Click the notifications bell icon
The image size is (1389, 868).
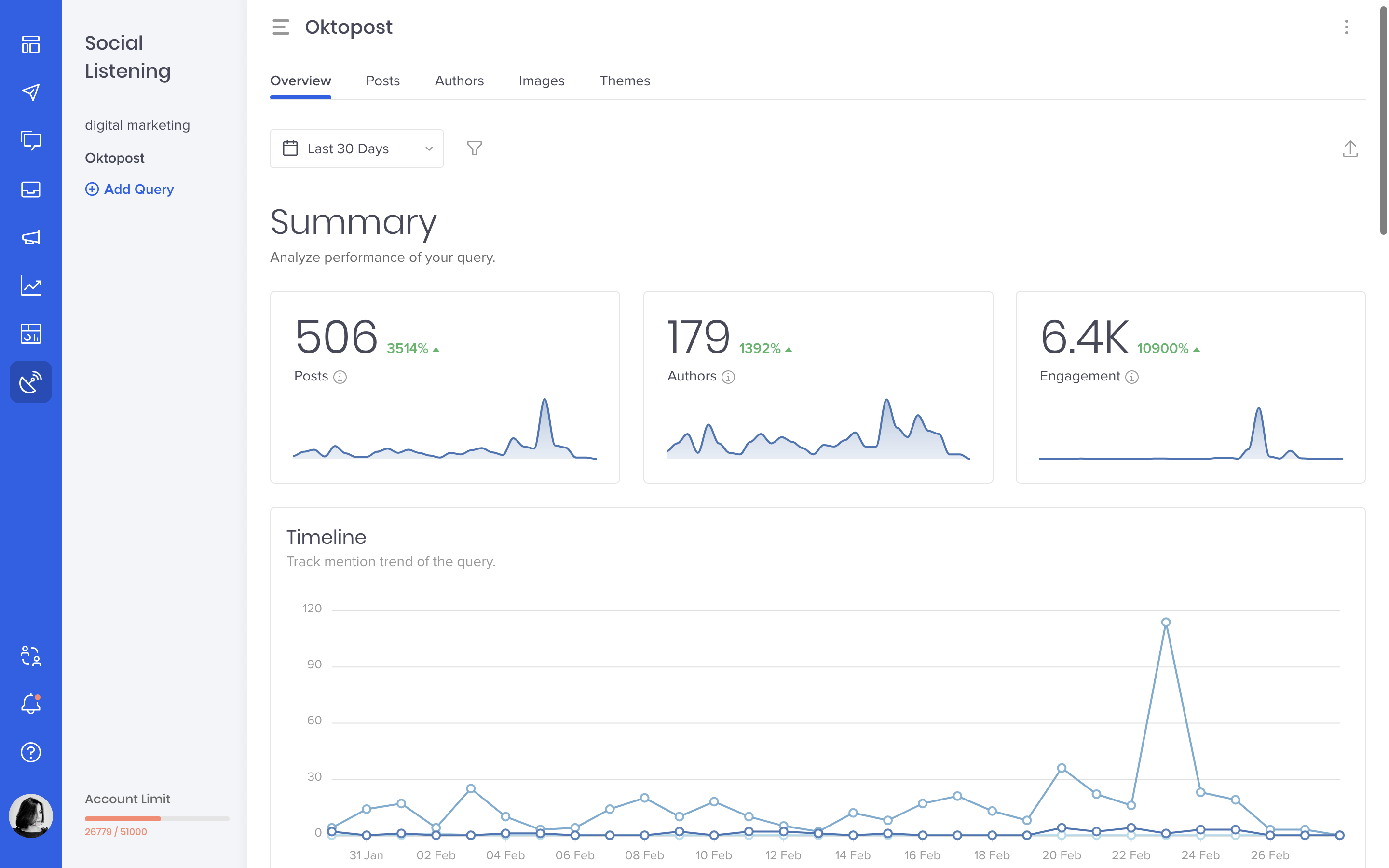coord(30,704)
